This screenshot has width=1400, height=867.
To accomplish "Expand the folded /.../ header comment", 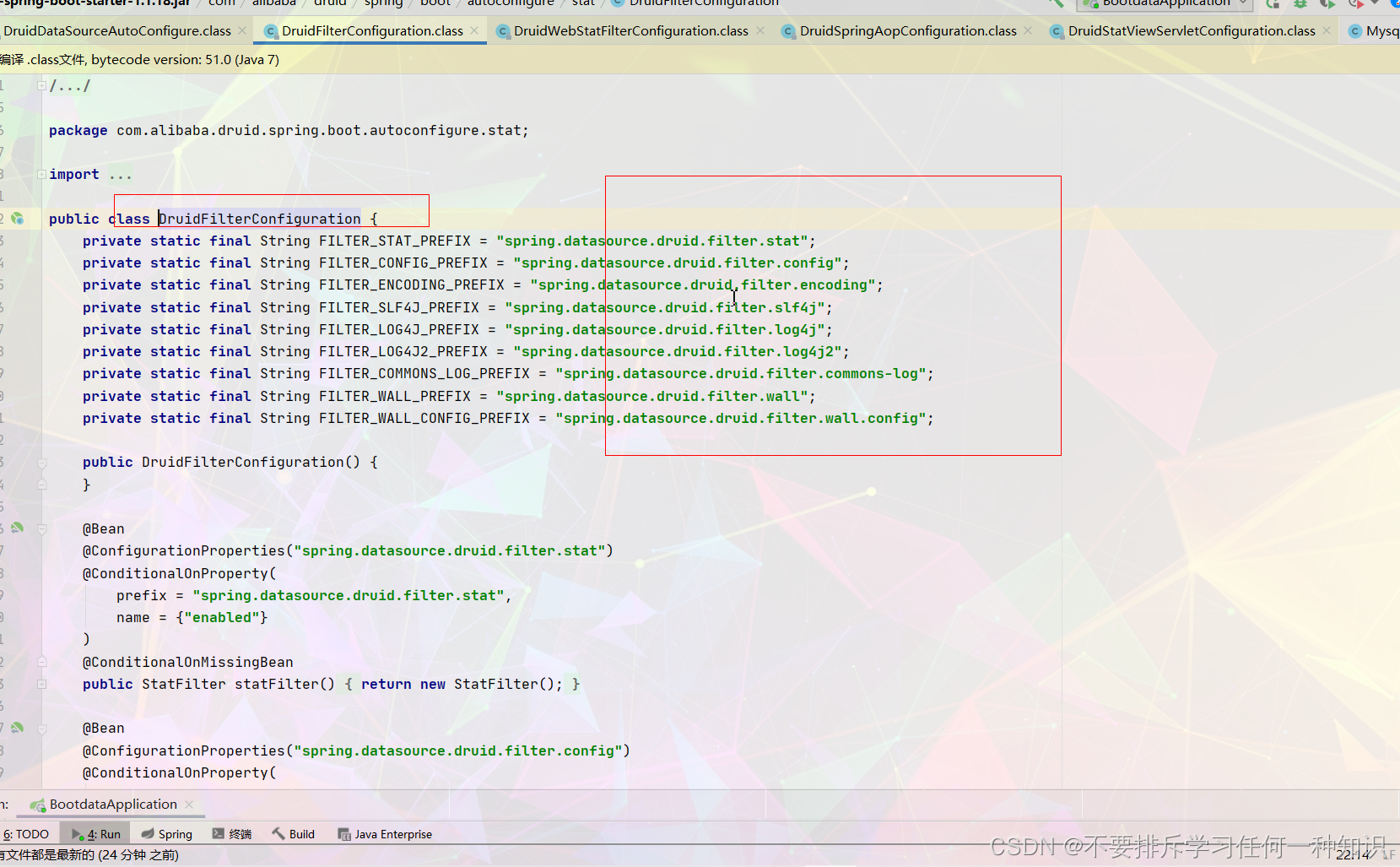I will pos(41,85).
